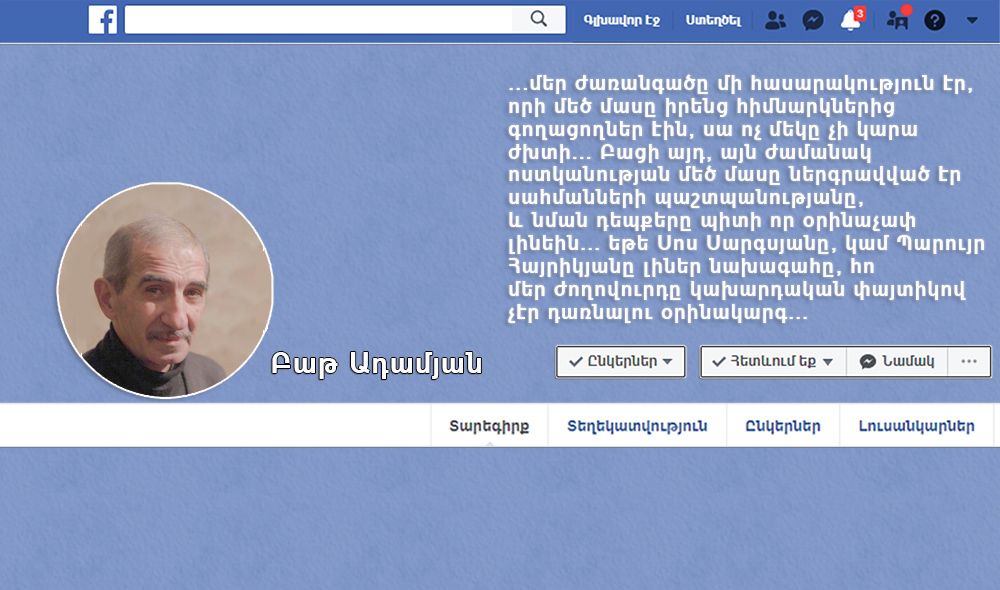Open the Լուսանկարներ tab

(916, 426)
